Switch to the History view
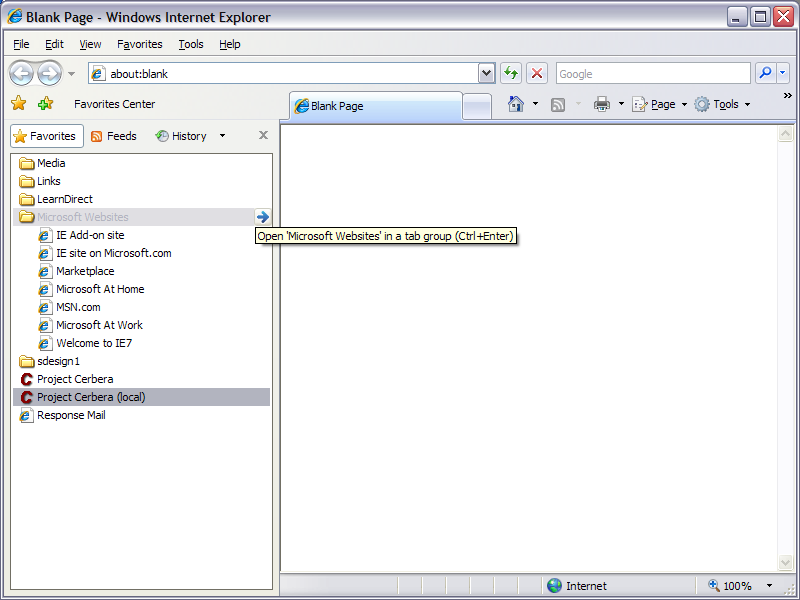 181,136
